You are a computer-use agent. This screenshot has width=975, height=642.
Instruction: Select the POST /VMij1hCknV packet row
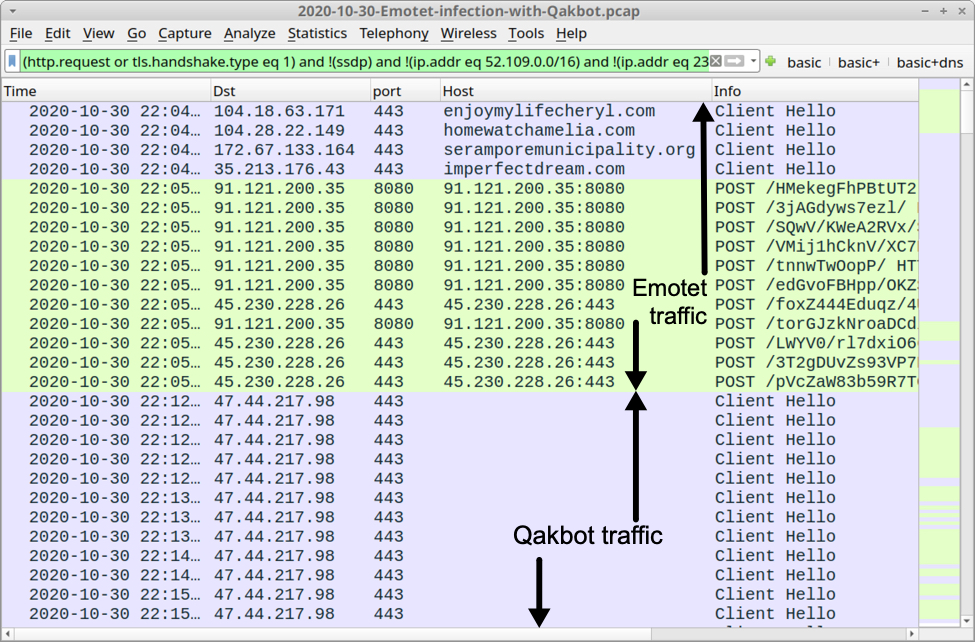point(460,246)
